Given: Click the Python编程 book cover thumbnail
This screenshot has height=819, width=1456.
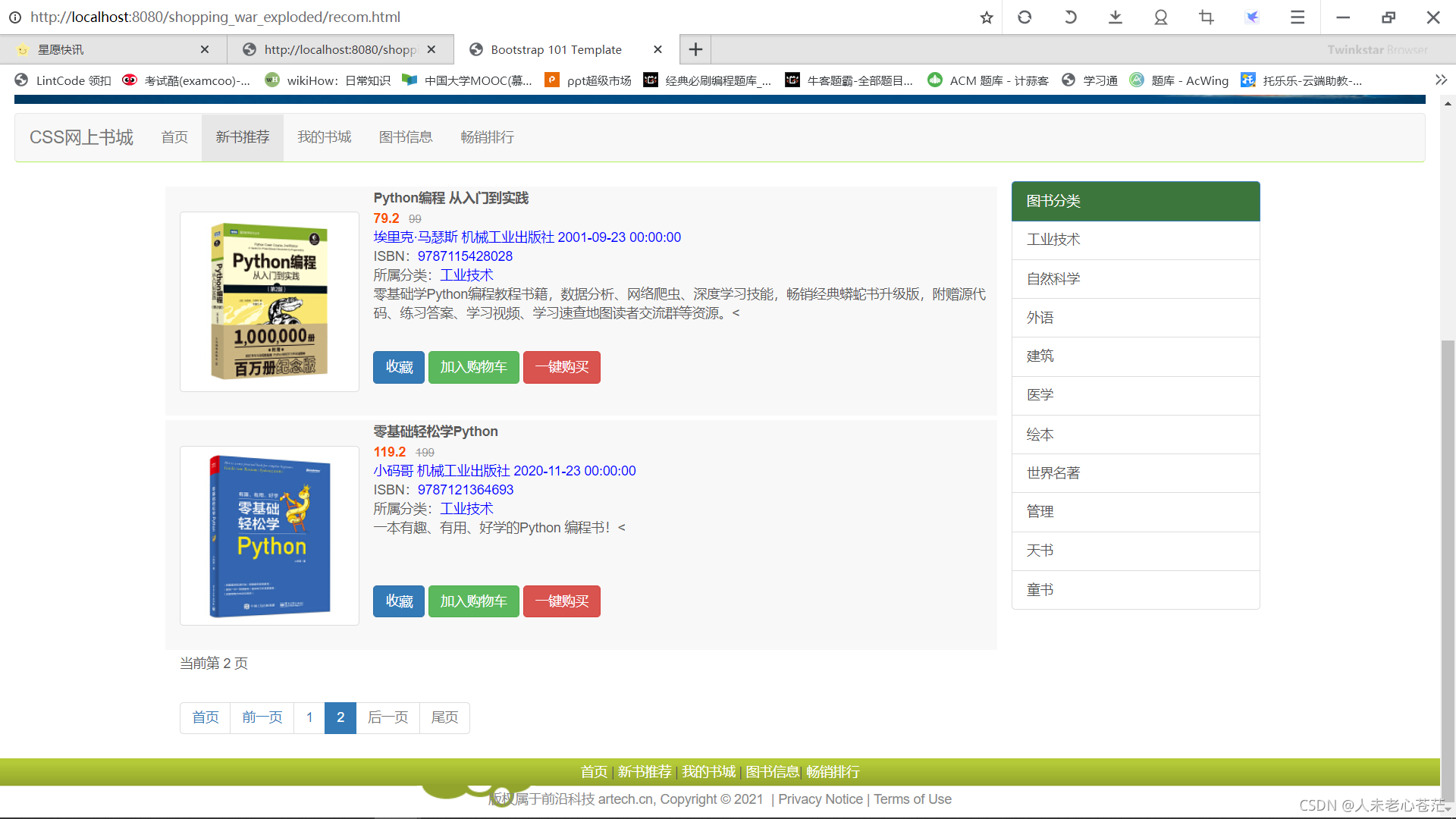Looking at the screenshot, I should [x=269, y=302].
